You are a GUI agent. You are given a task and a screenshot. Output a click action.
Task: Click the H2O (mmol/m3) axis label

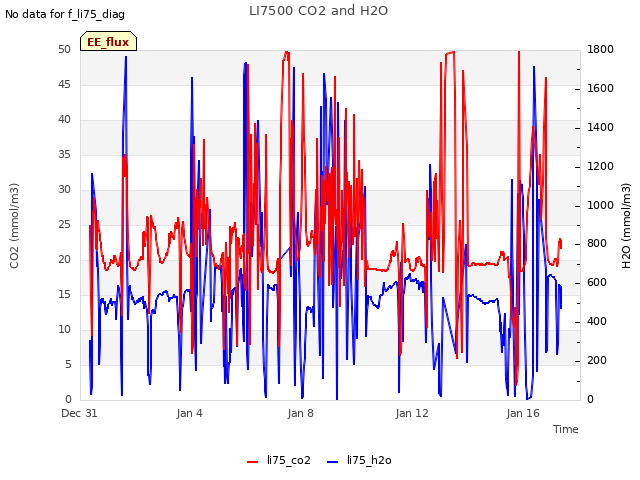coord(626,226)
